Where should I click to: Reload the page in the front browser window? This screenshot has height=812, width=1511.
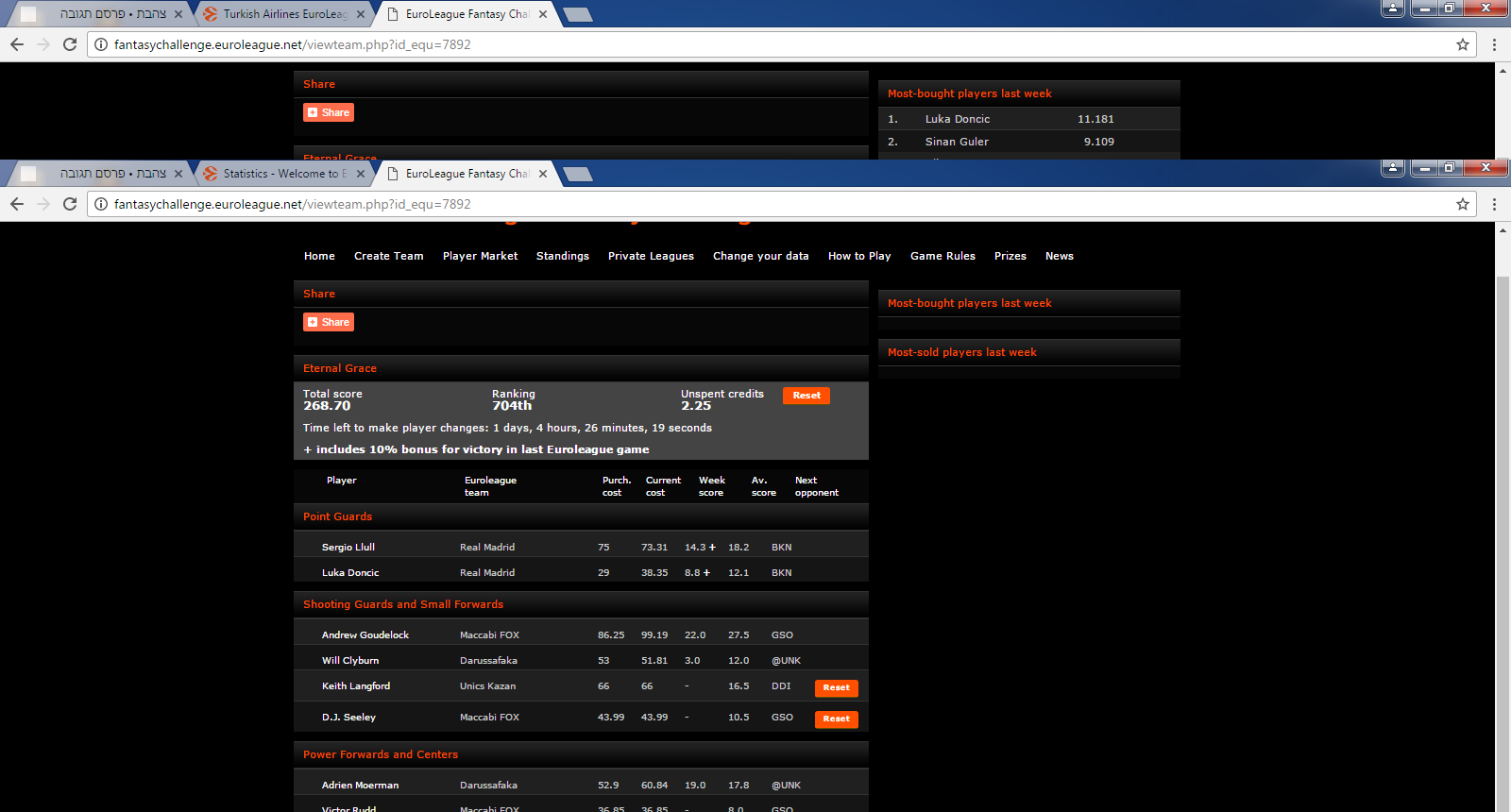tap(70, 204)
